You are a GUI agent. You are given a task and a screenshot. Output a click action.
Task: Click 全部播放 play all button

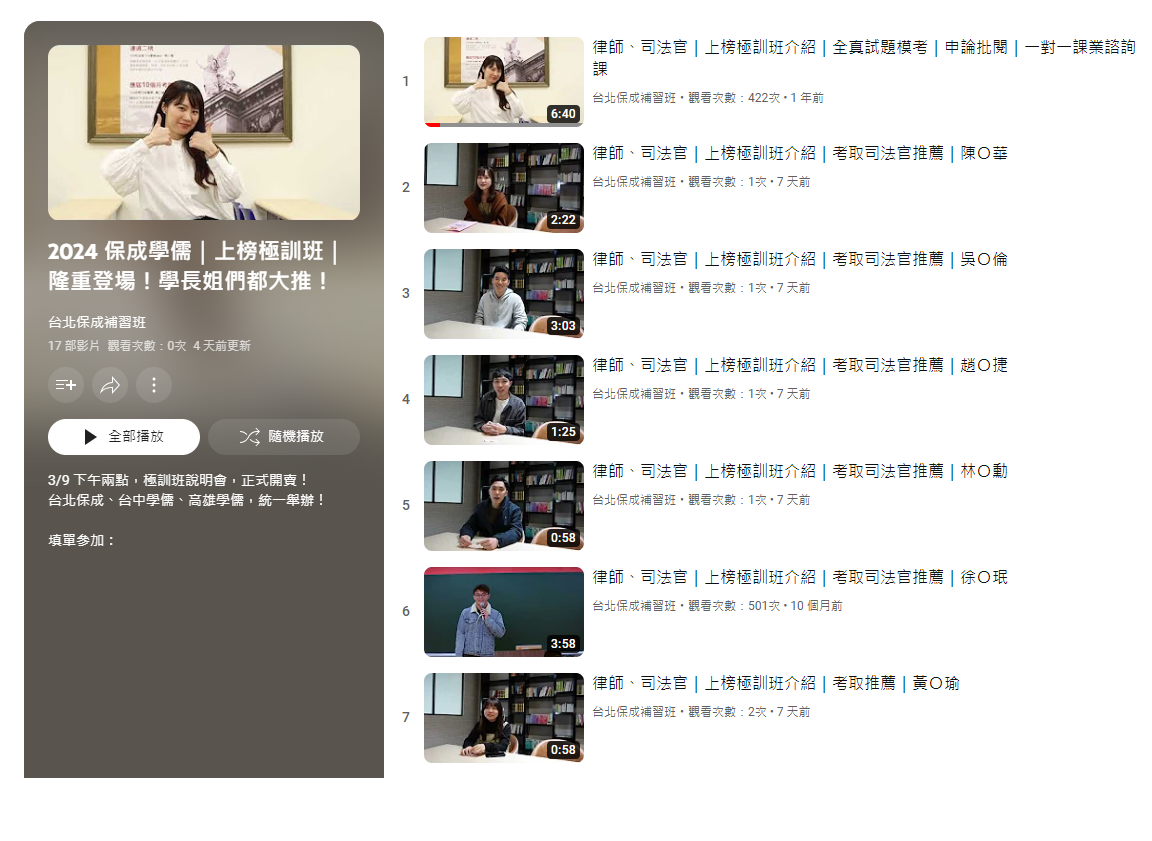pyautogui.click(x=123, y=437)
